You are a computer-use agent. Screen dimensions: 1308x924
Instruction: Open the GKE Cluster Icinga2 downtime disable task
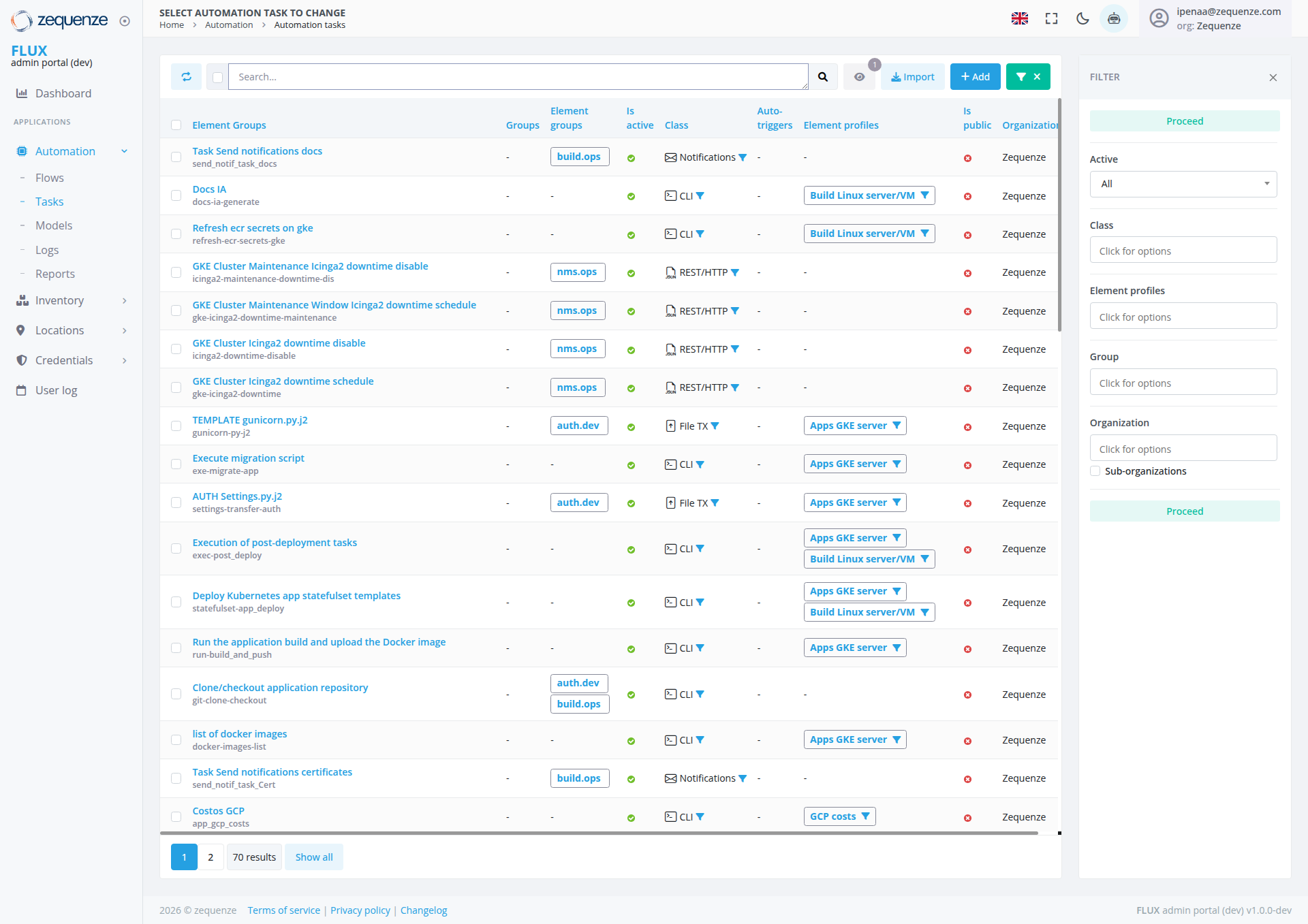point(279,342)
